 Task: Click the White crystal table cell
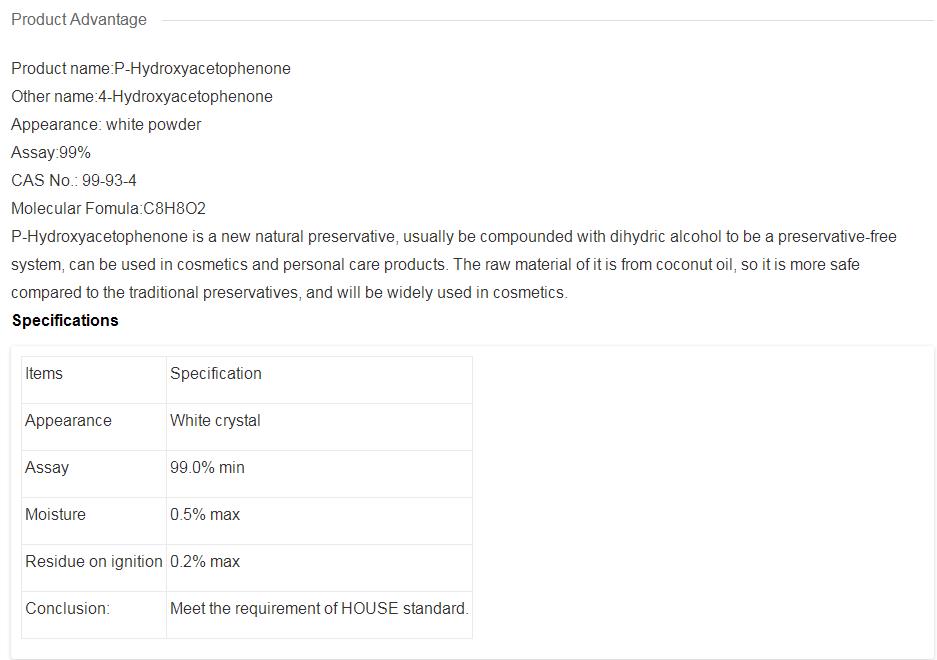click(215, 421)
